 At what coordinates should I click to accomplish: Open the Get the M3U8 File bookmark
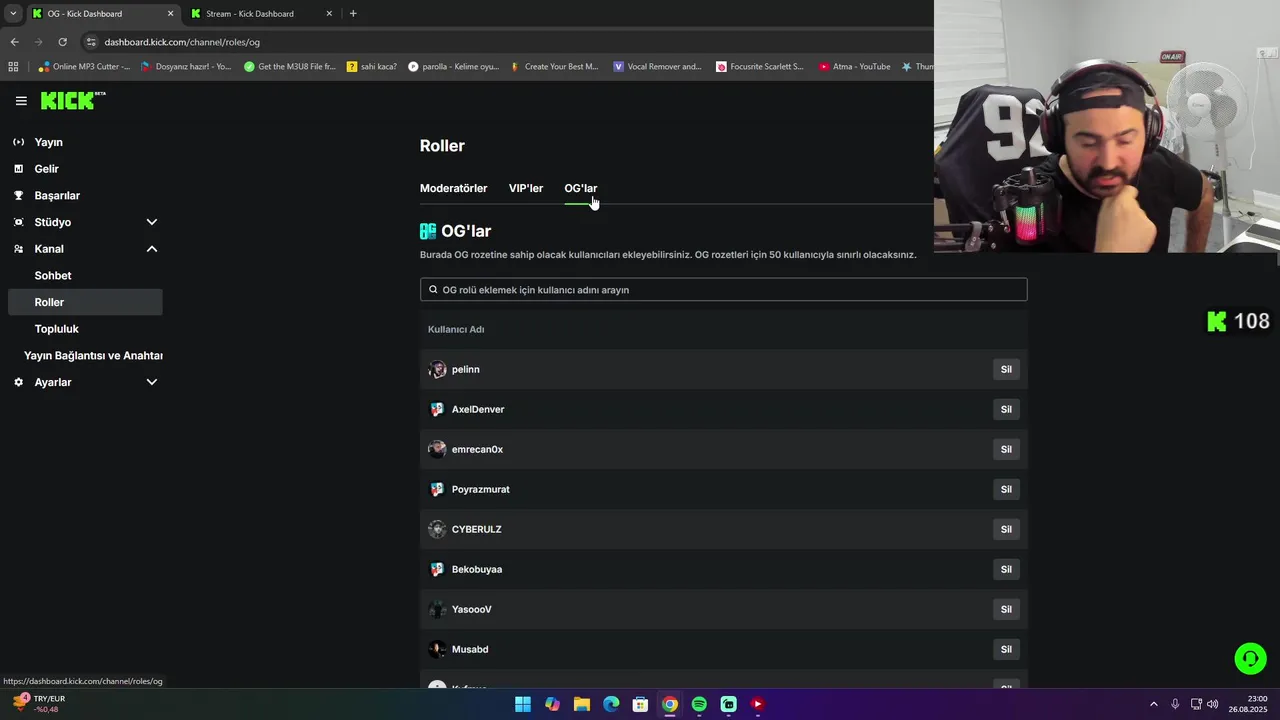pos(290,67)
